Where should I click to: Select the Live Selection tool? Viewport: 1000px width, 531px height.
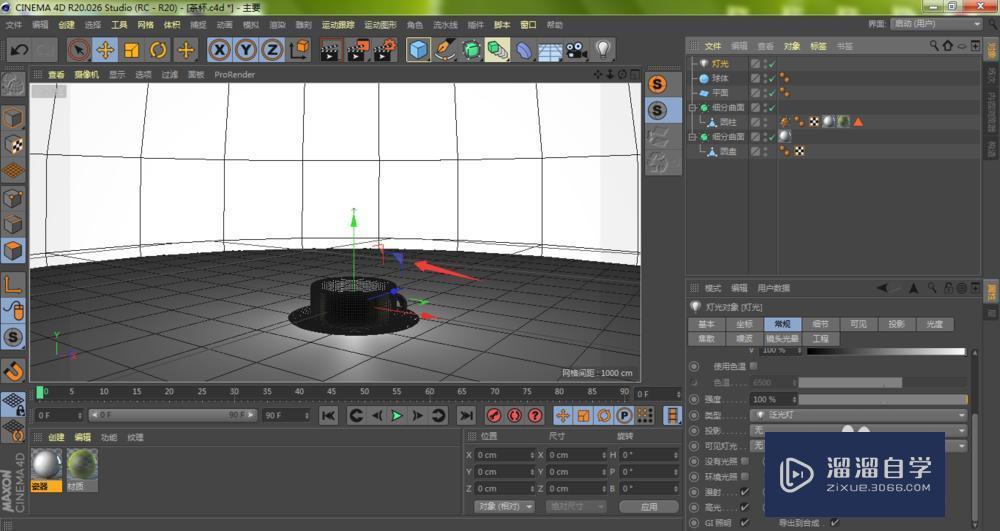79,50
